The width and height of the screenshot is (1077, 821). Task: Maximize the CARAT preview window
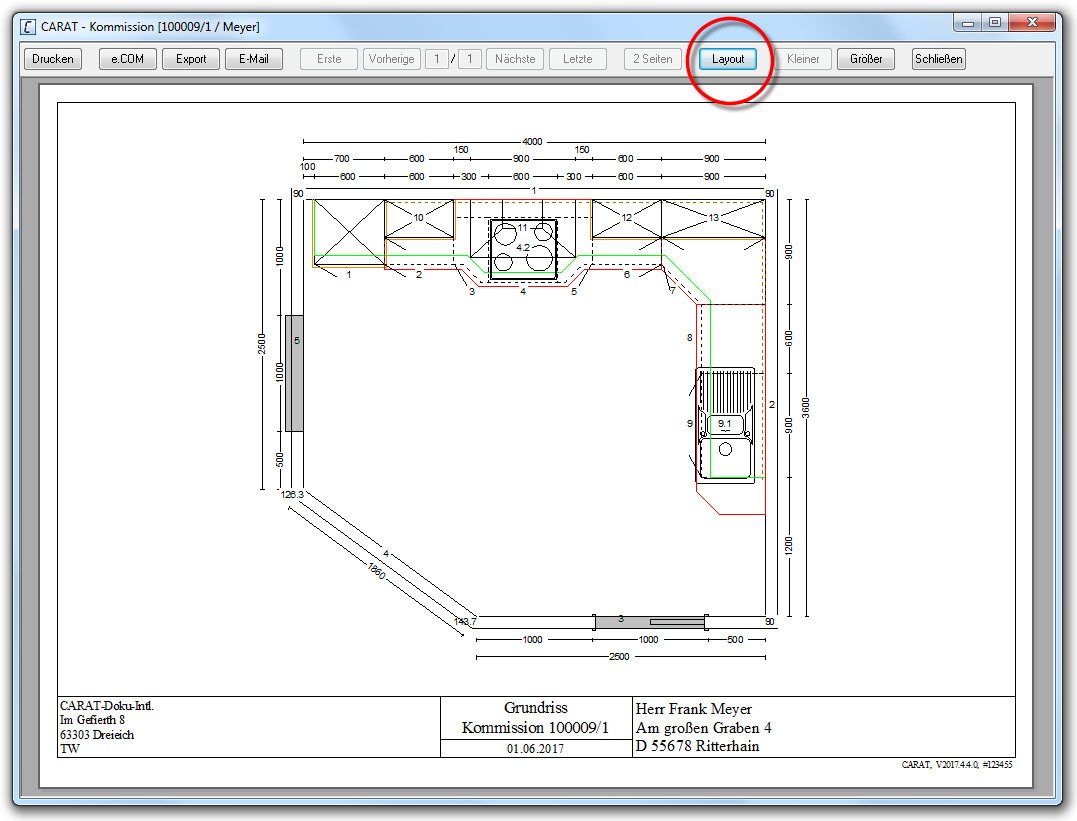pyautogui.click(x=994, y=22)
